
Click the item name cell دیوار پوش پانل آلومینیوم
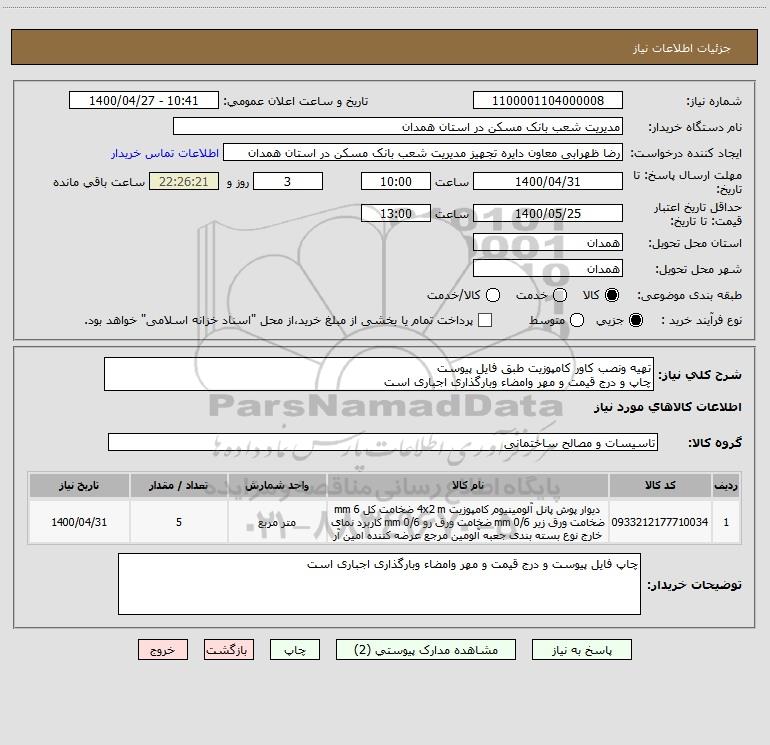pyautogui.click(x=468, y=522)
